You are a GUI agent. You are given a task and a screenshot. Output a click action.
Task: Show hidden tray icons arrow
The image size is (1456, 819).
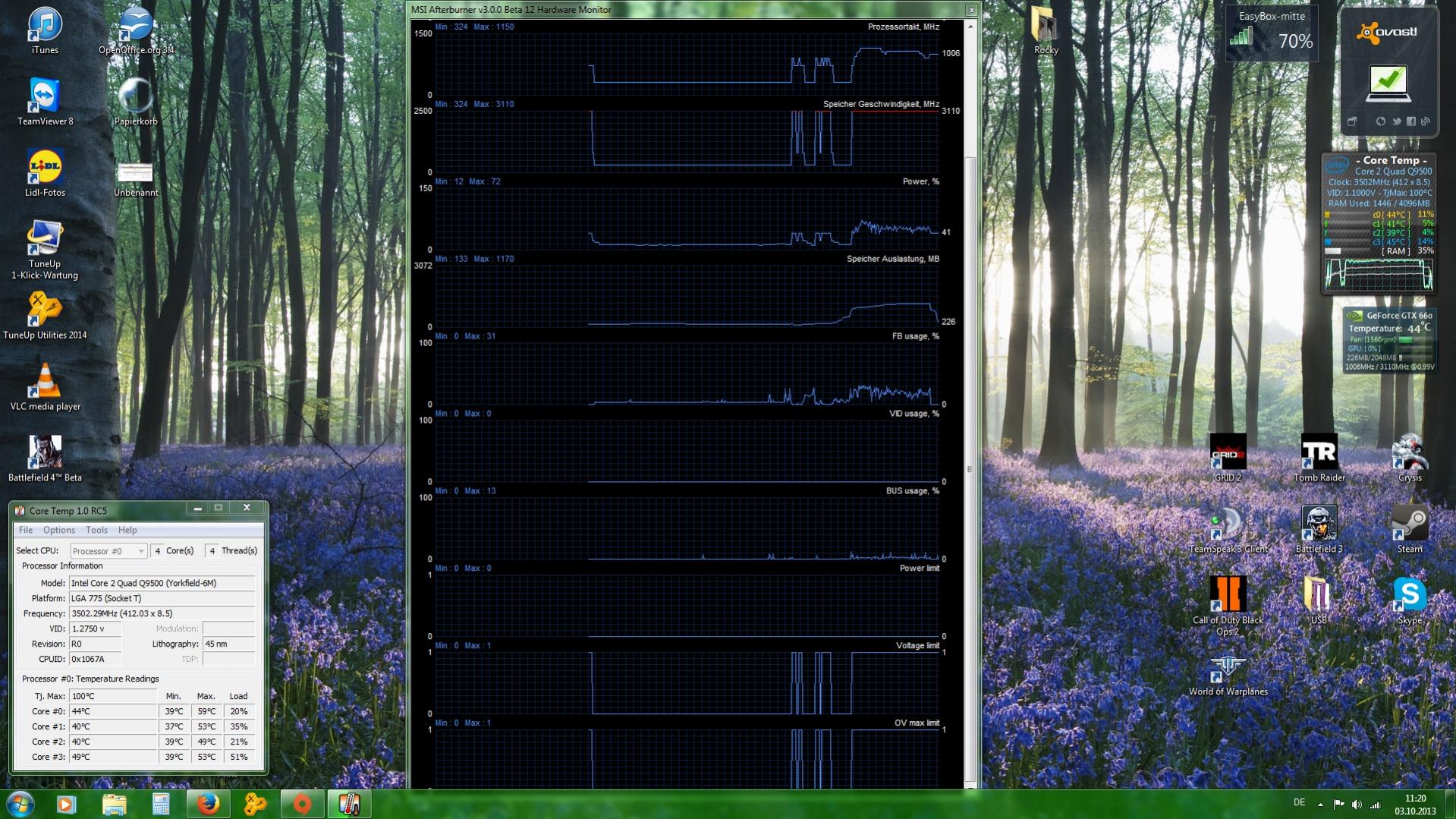(x=1320, y=804)
